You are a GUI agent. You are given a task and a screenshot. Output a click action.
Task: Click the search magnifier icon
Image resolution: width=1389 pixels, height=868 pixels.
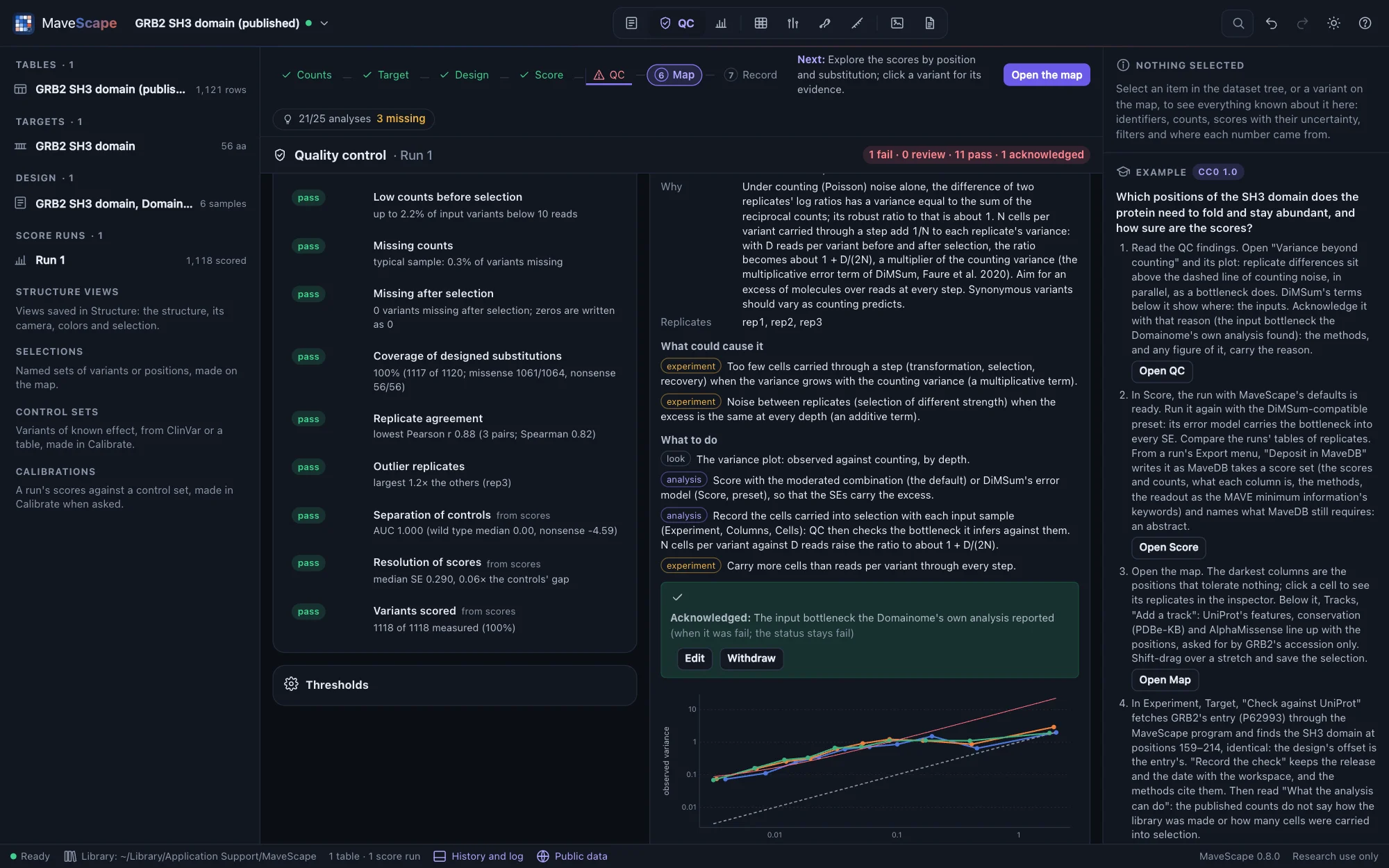pos(1238,23)
